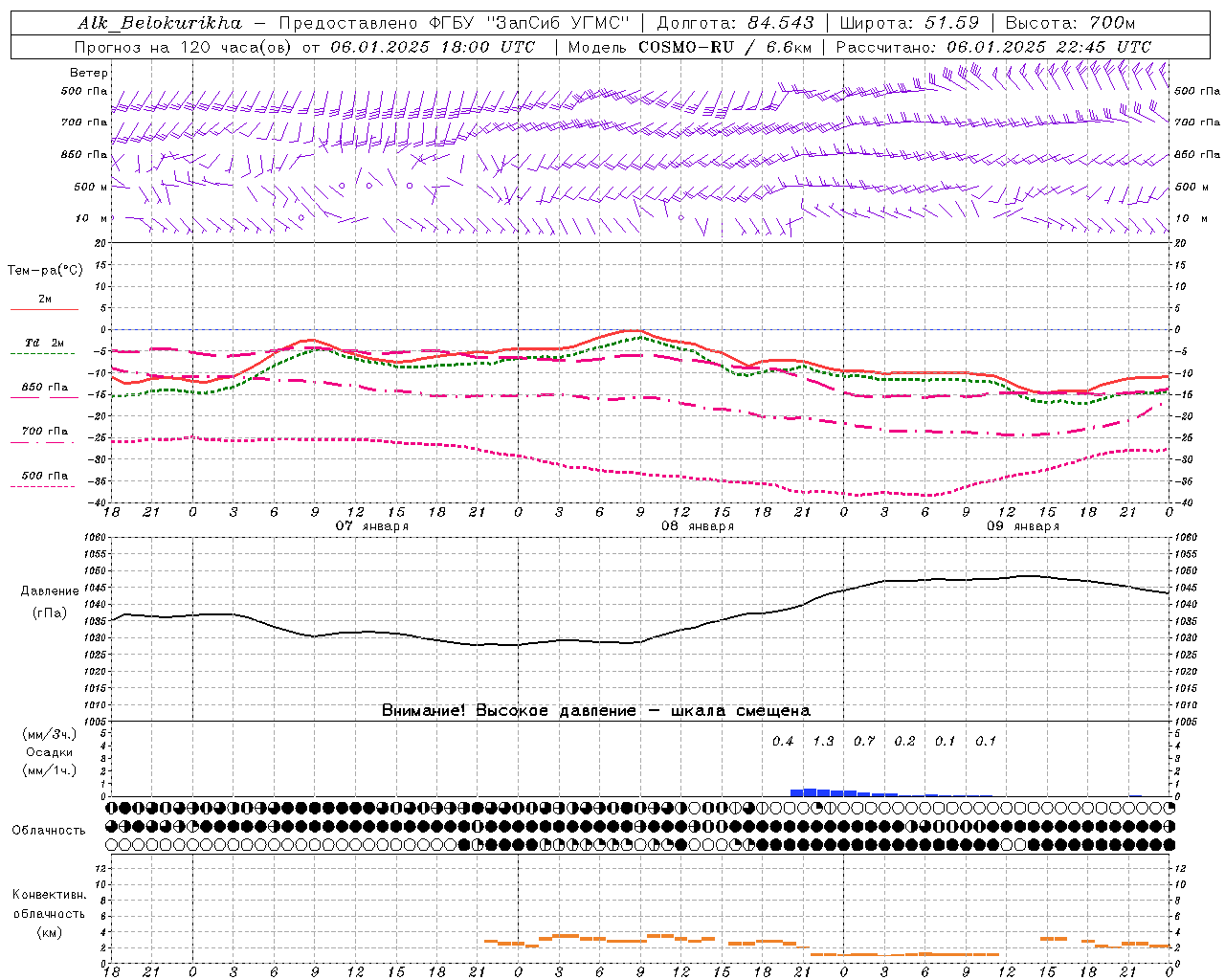Click the "Ветер" wind panel label

point(89,73)
